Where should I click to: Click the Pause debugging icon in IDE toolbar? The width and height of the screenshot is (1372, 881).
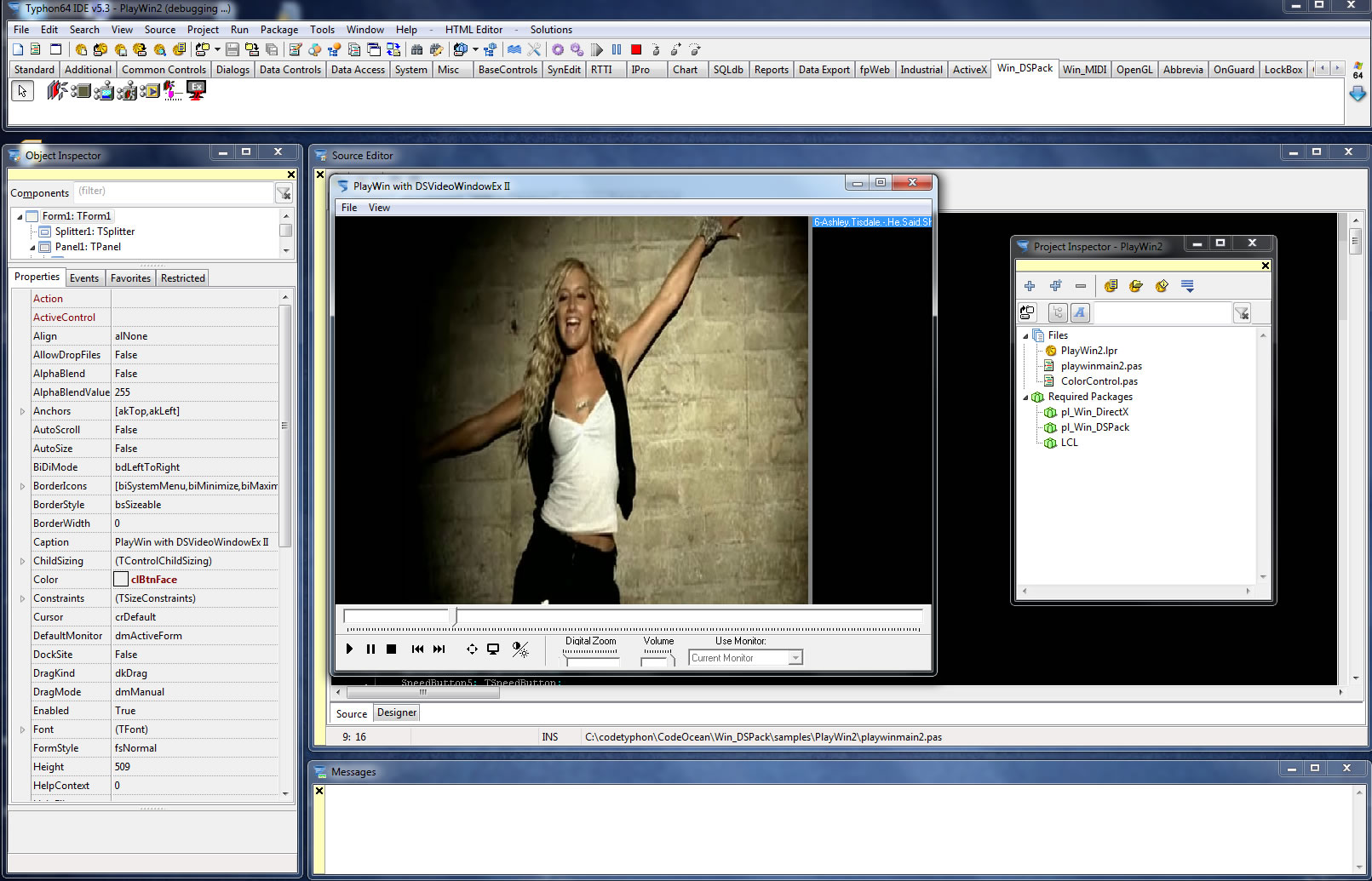tap(617, 49)
